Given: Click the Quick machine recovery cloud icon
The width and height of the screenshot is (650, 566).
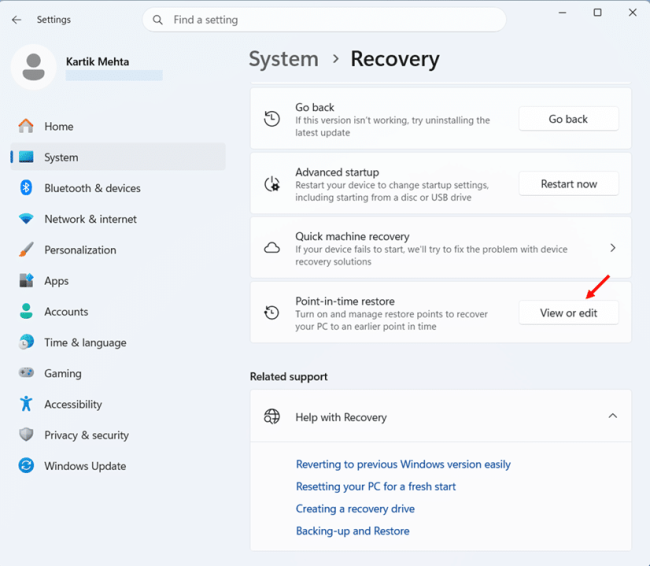Looking at the screenshot, I should 272,248.
